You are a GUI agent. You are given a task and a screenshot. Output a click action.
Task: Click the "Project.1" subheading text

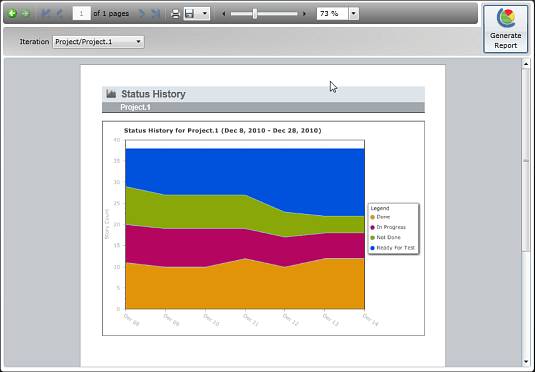click(x=135, y=107)
